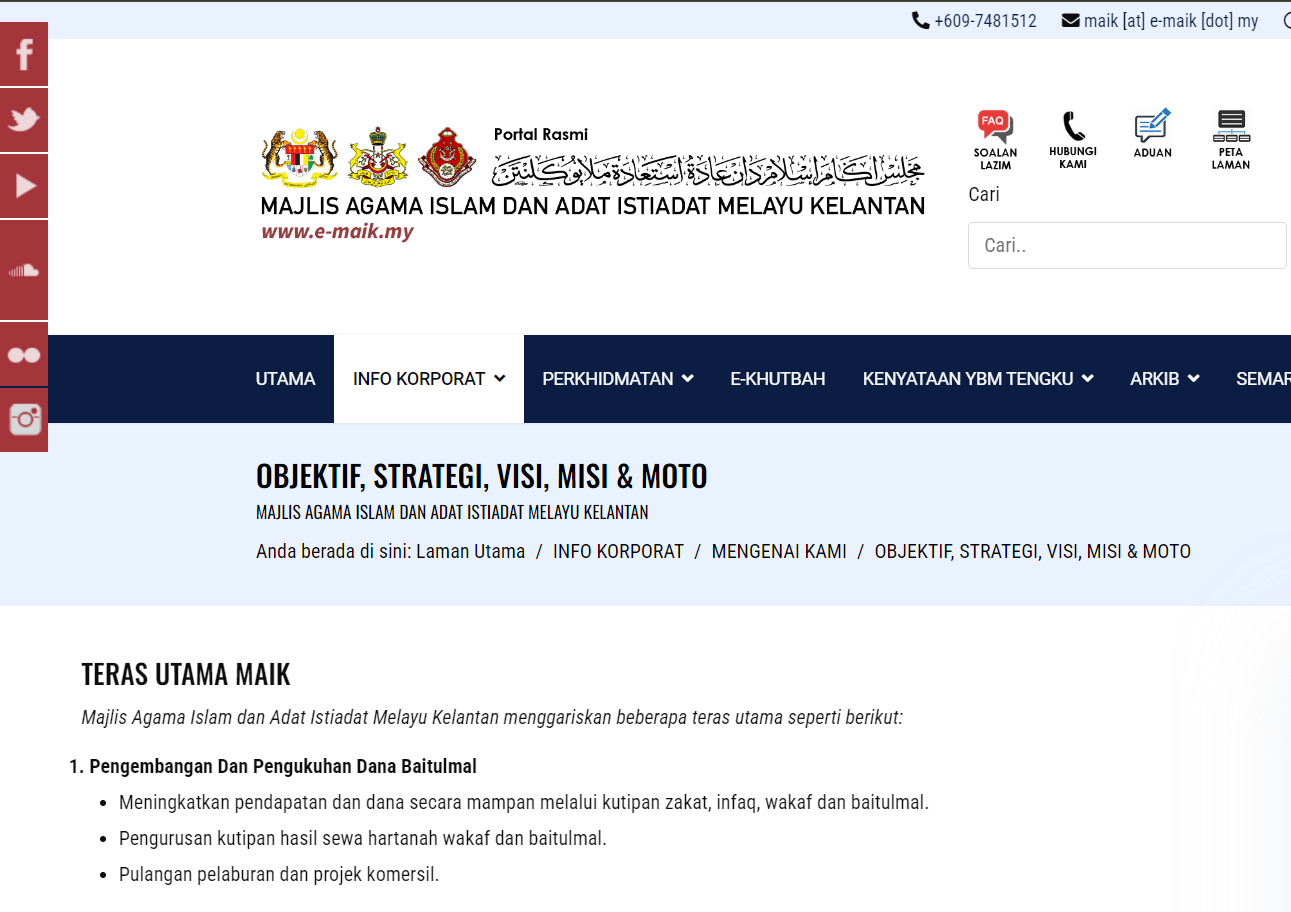Click the MENGENAI KAMI breadcrumb link
This screenshot has width=1291, height=912.
pos(779,551)
